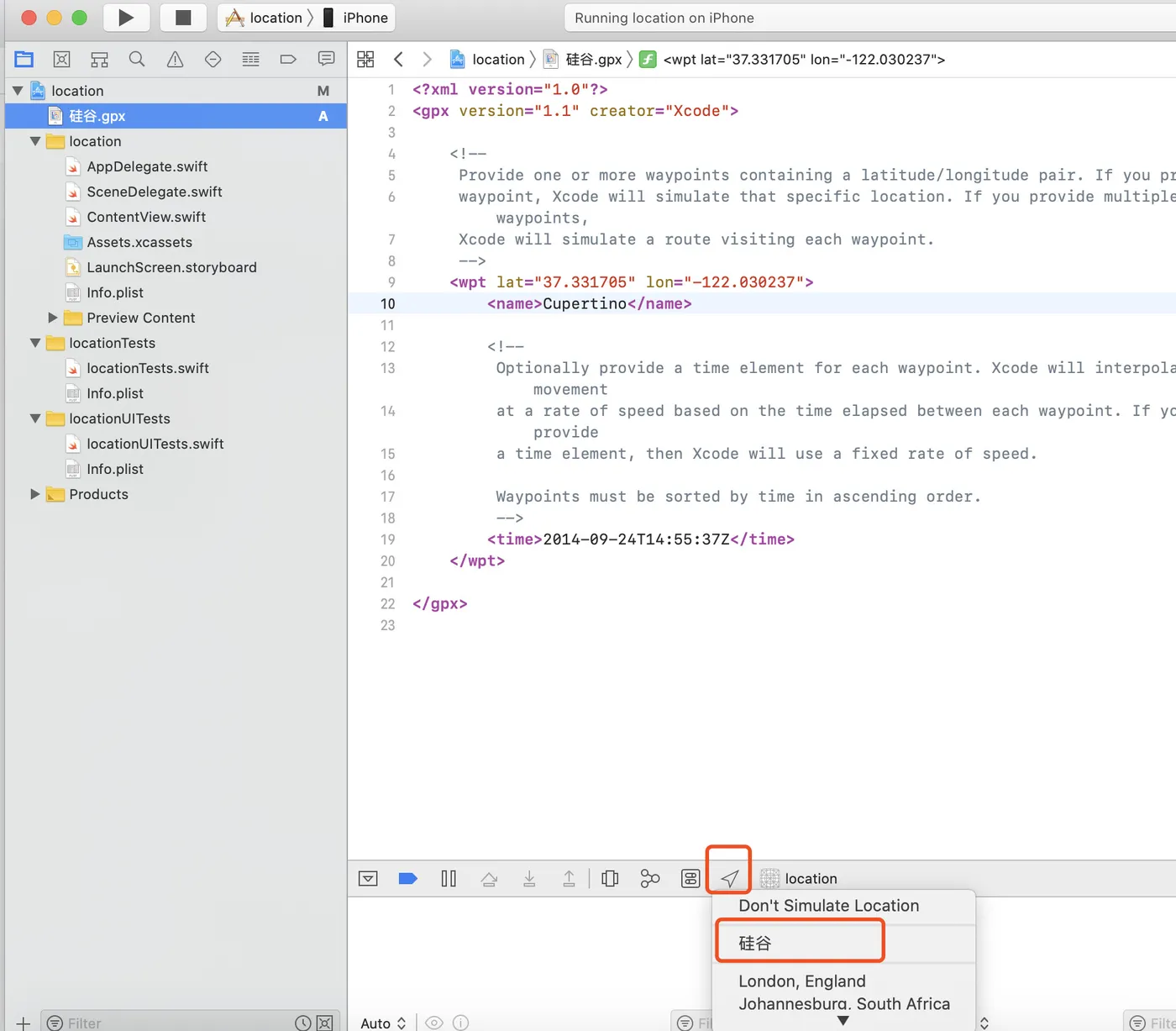Select London, England location
The height and width of the screenshot is (1031, 1176).
[x=843, y=981]
